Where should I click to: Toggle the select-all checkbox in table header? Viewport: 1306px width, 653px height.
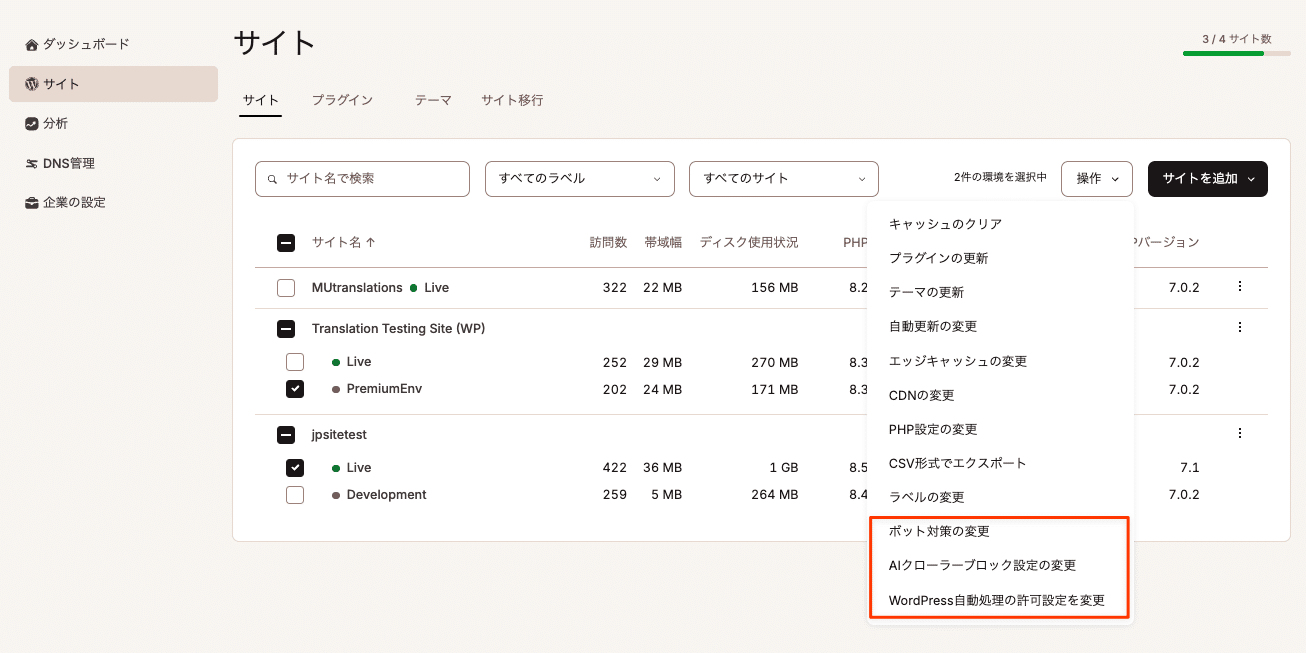click(286, 242)
